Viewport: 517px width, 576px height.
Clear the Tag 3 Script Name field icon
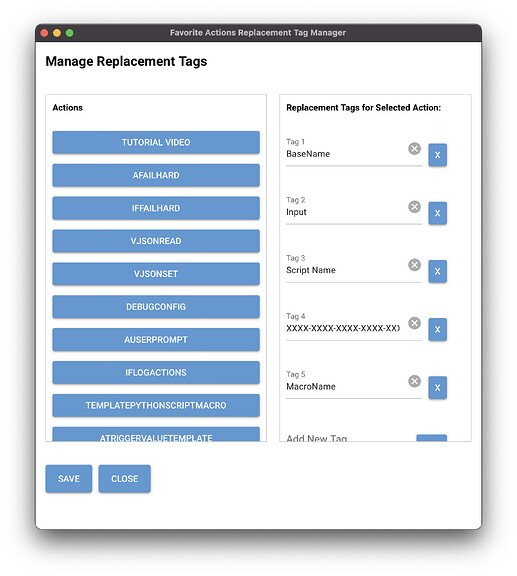point(414,265)
